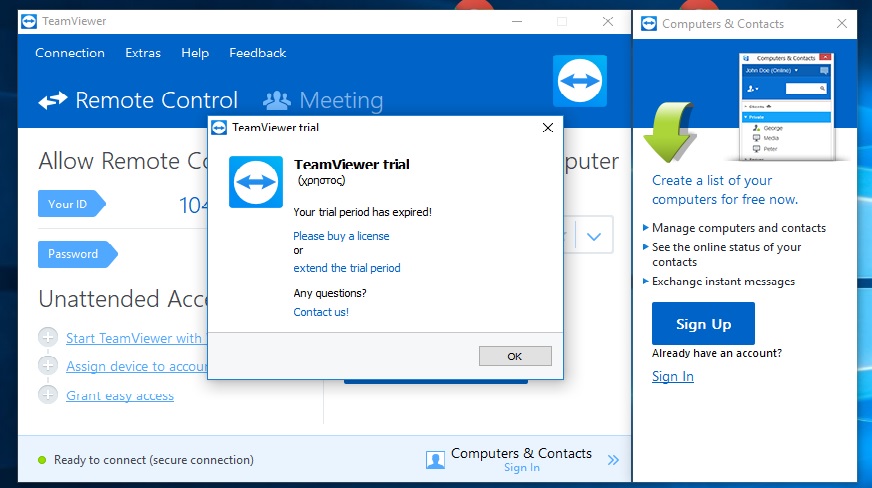
Task: Click the TeamViewer icon in main title bar
Action: (x=29, y=22)
